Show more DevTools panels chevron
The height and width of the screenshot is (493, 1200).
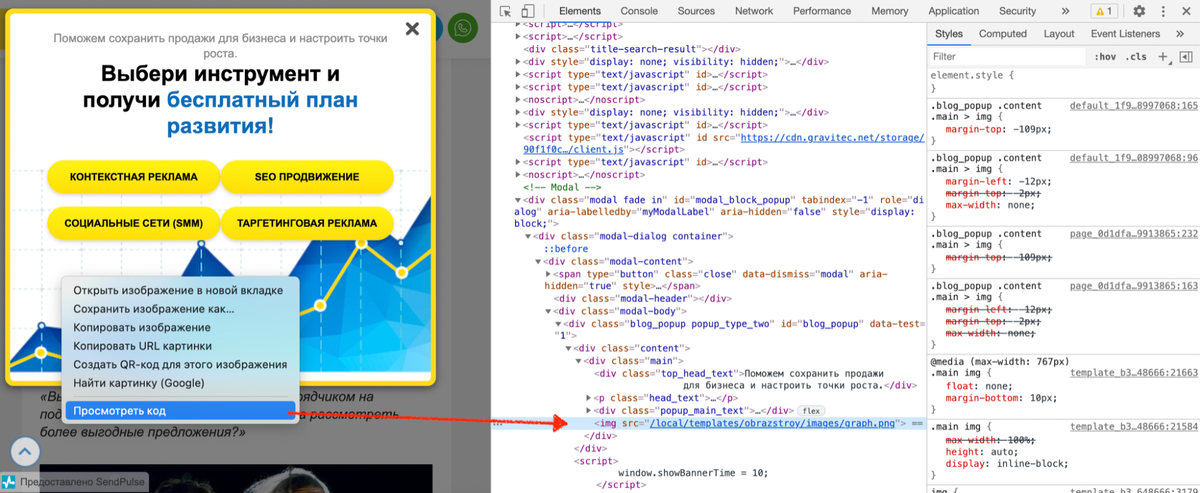(x=1065, y=11)
